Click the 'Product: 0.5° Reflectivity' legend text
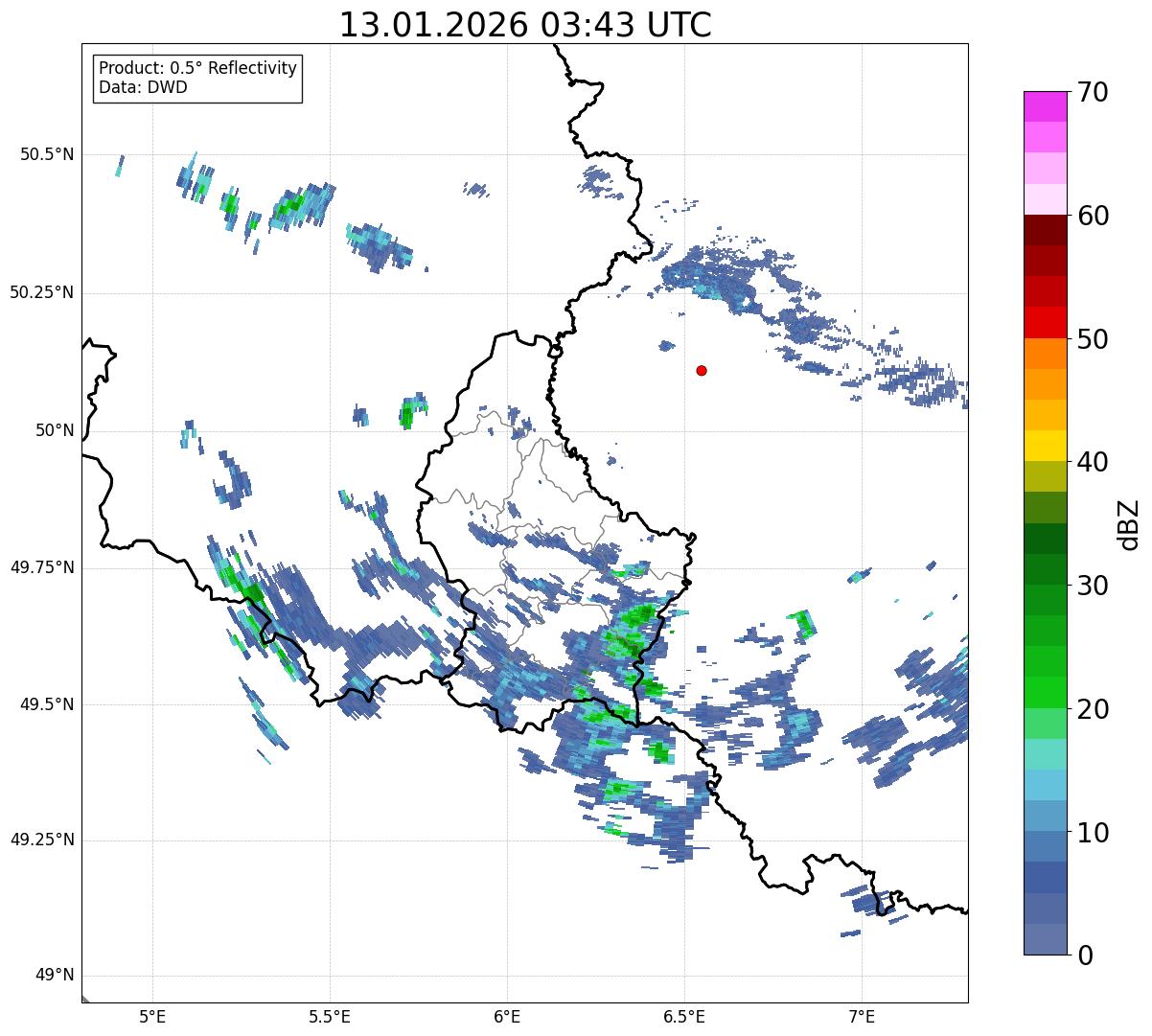1152x1036 pixels. click(x=197, y=69)
